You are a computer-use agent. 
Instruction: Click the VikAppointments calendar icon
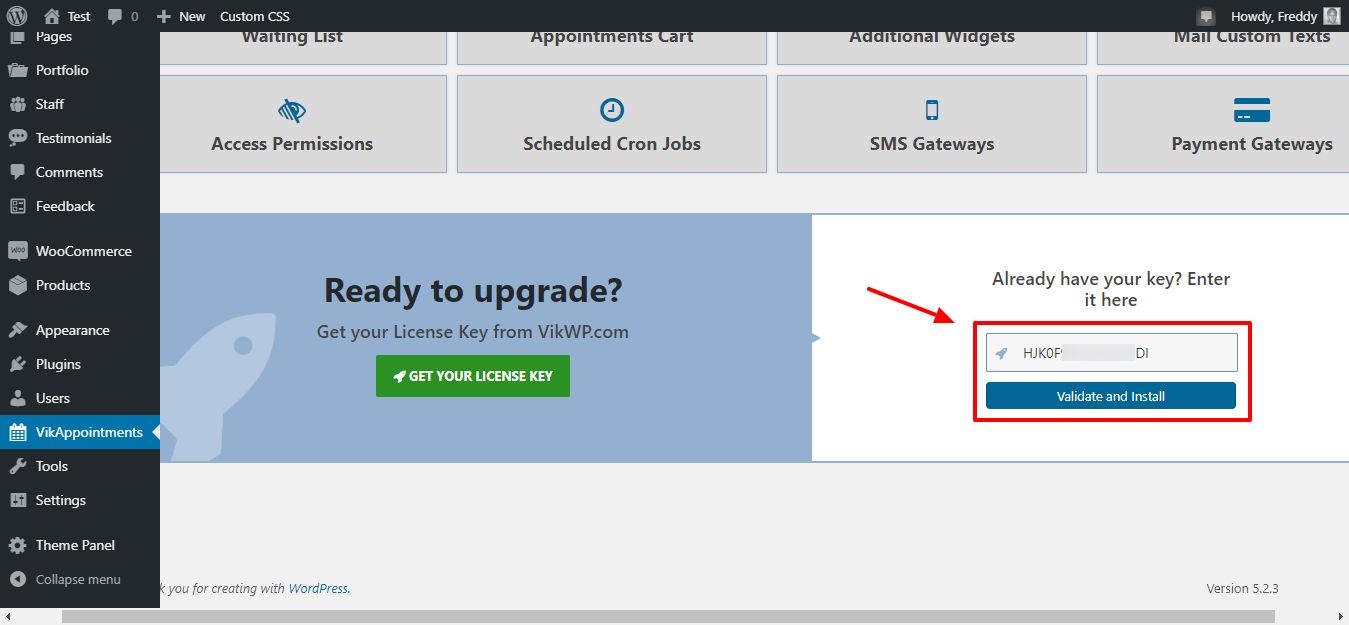(x=18, y=432)
